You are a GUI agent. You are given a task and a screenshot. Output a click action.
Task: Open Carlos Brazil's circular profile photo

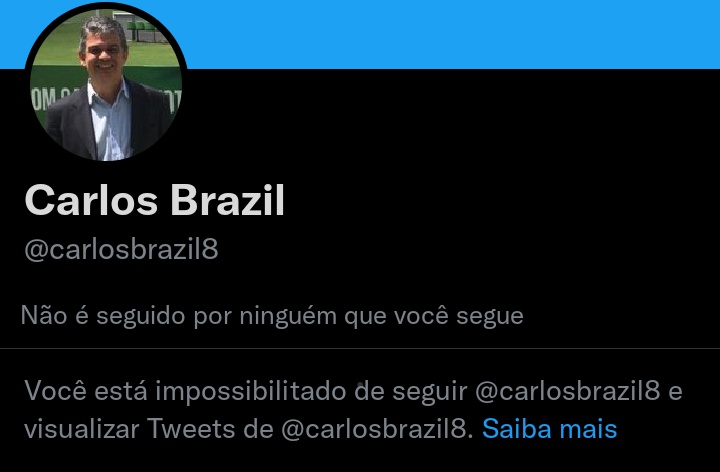click(106, 84)
